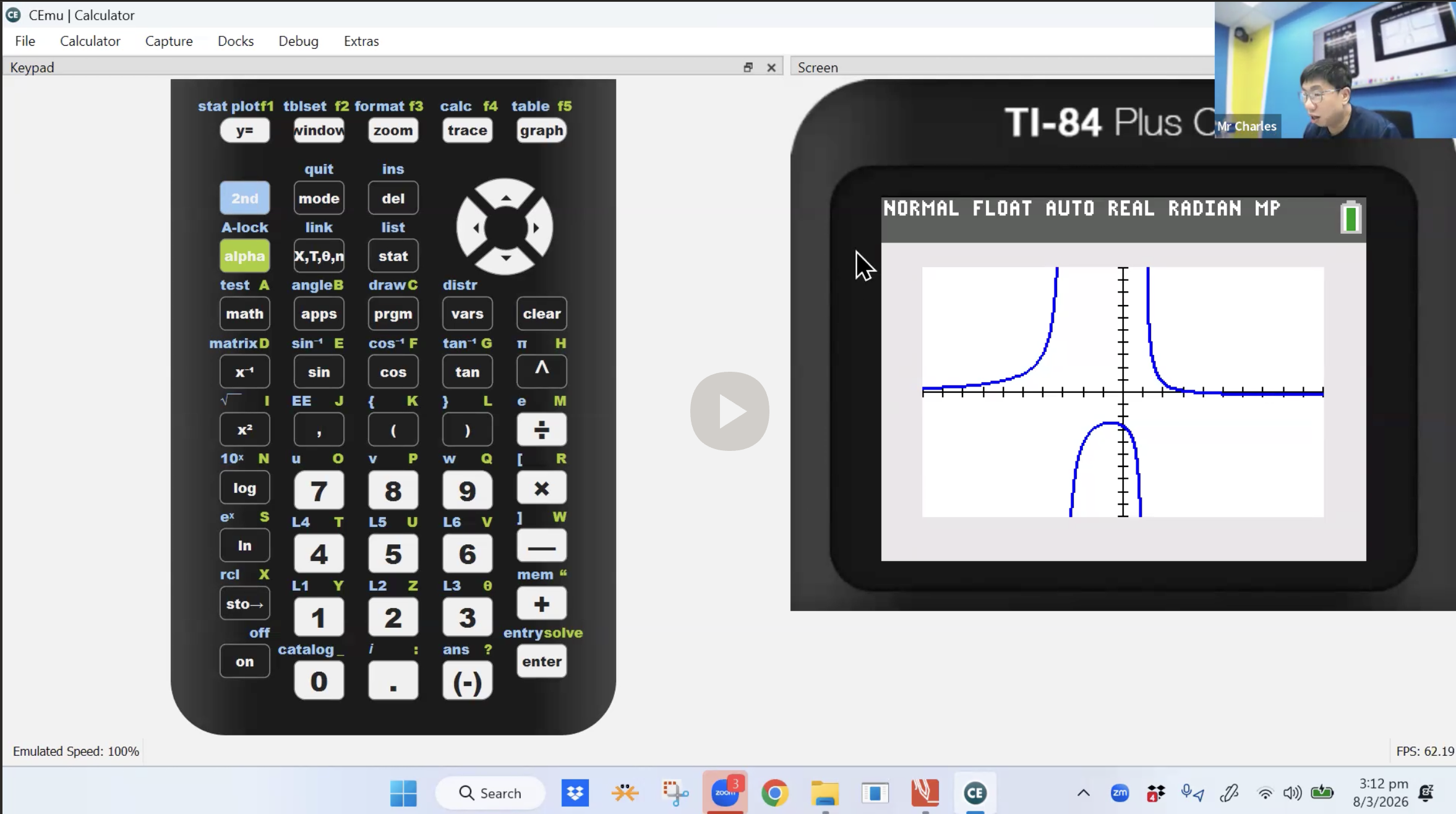Image resolution: width=1456 pixels, height=814 pixels.
Task: Close the Keypad dock panel
Action: point(771,67)
